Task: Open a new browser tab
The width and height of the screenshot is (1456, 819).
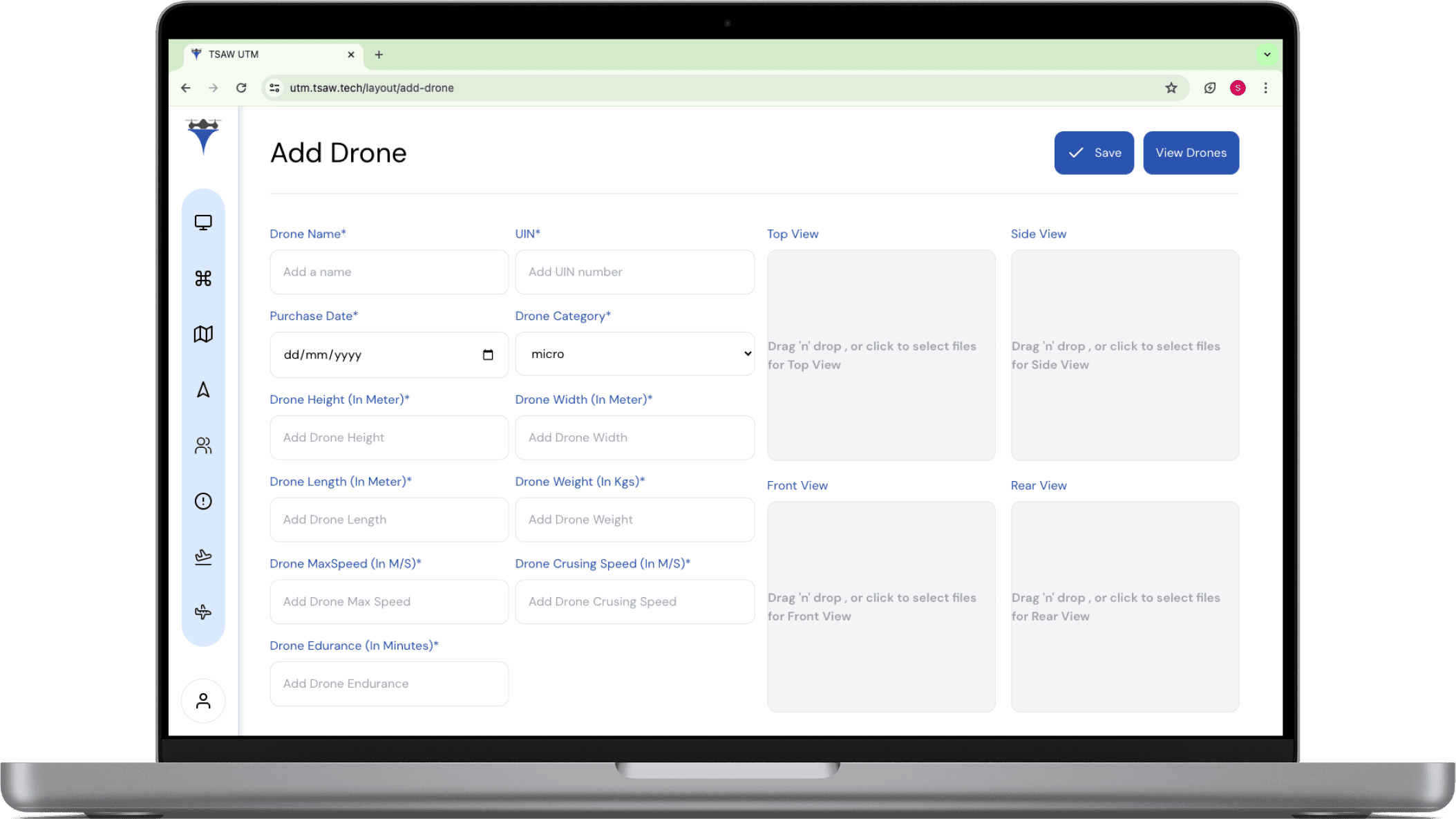Action: [x=379, y=54]
